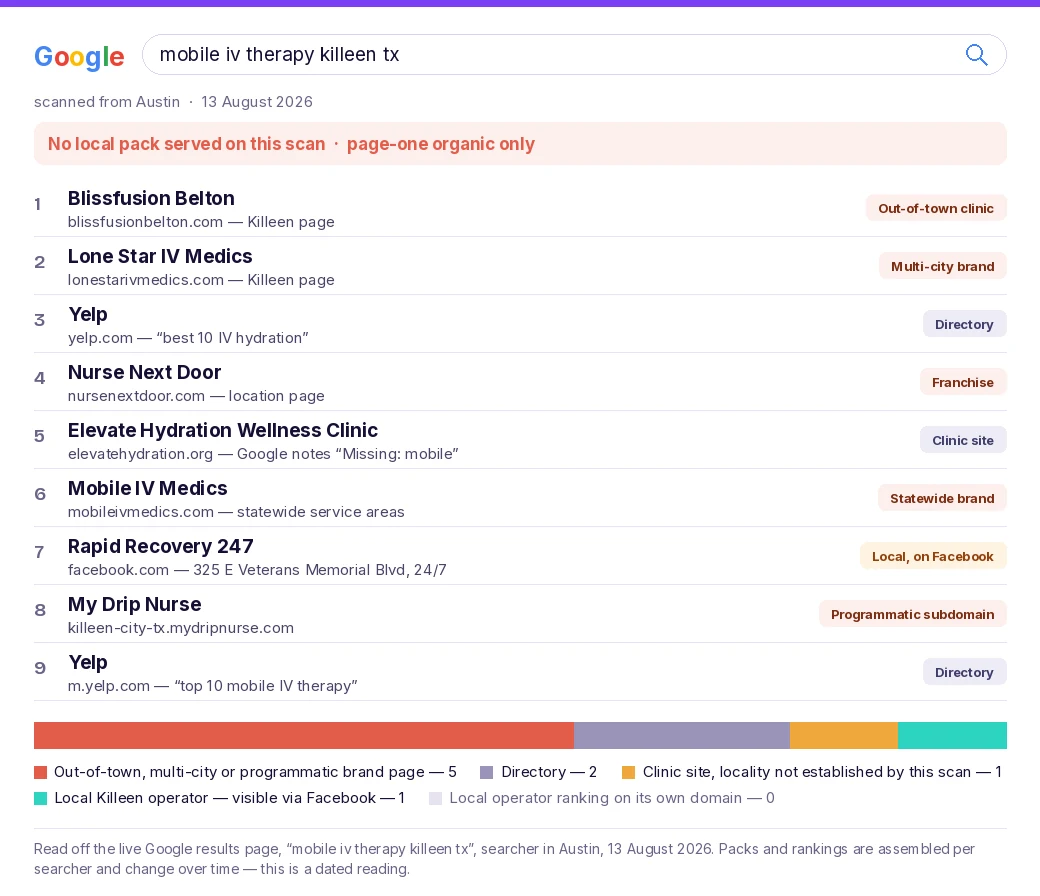Click the Google logo
Viewport: 1040px width, 896px height.
tap(79, 57)
